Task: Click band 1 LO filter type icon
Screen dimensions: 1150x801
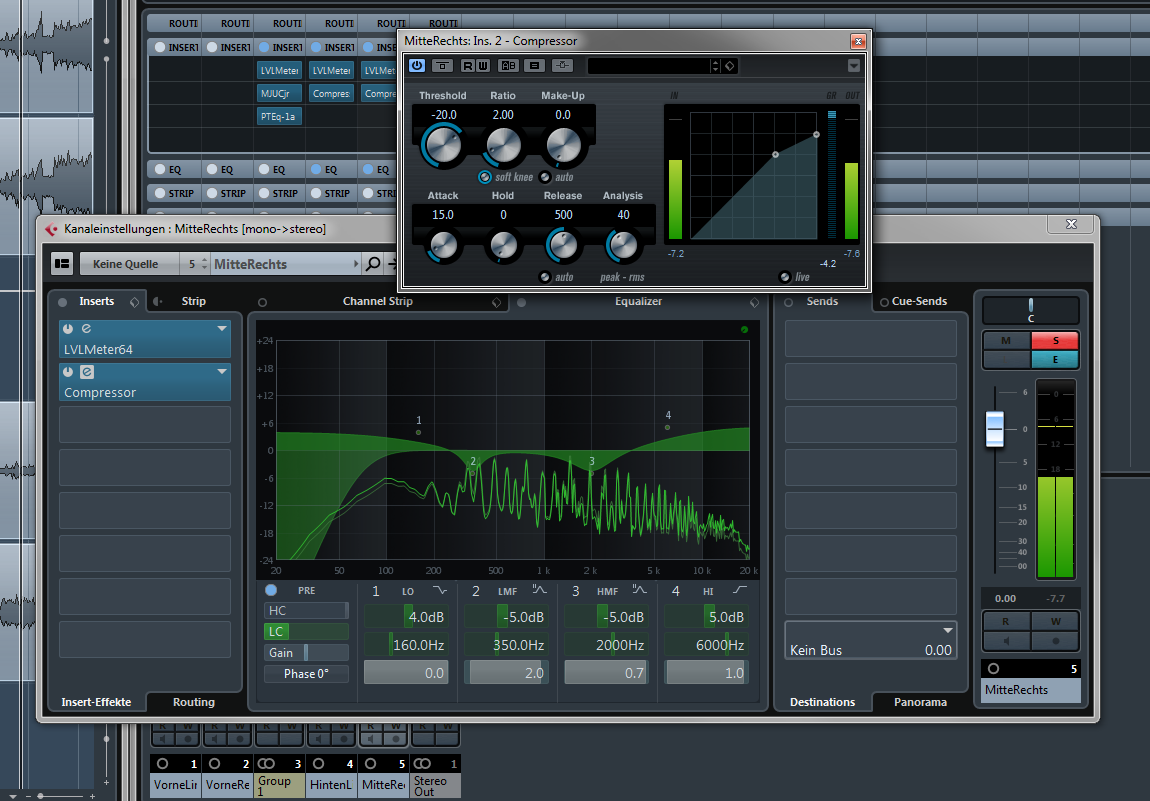Action: (x=439, y=590)
